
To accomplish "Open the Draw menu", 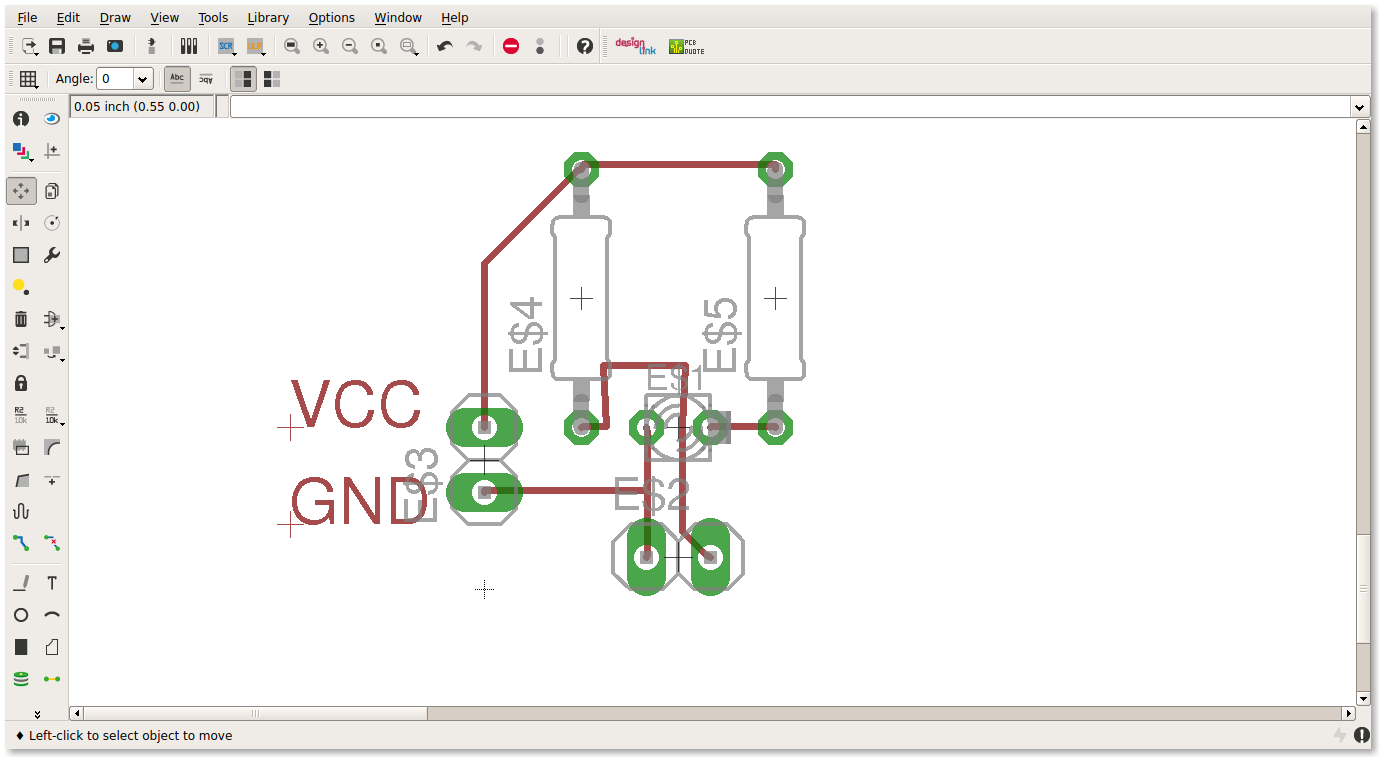I will [x=115, y=17].
